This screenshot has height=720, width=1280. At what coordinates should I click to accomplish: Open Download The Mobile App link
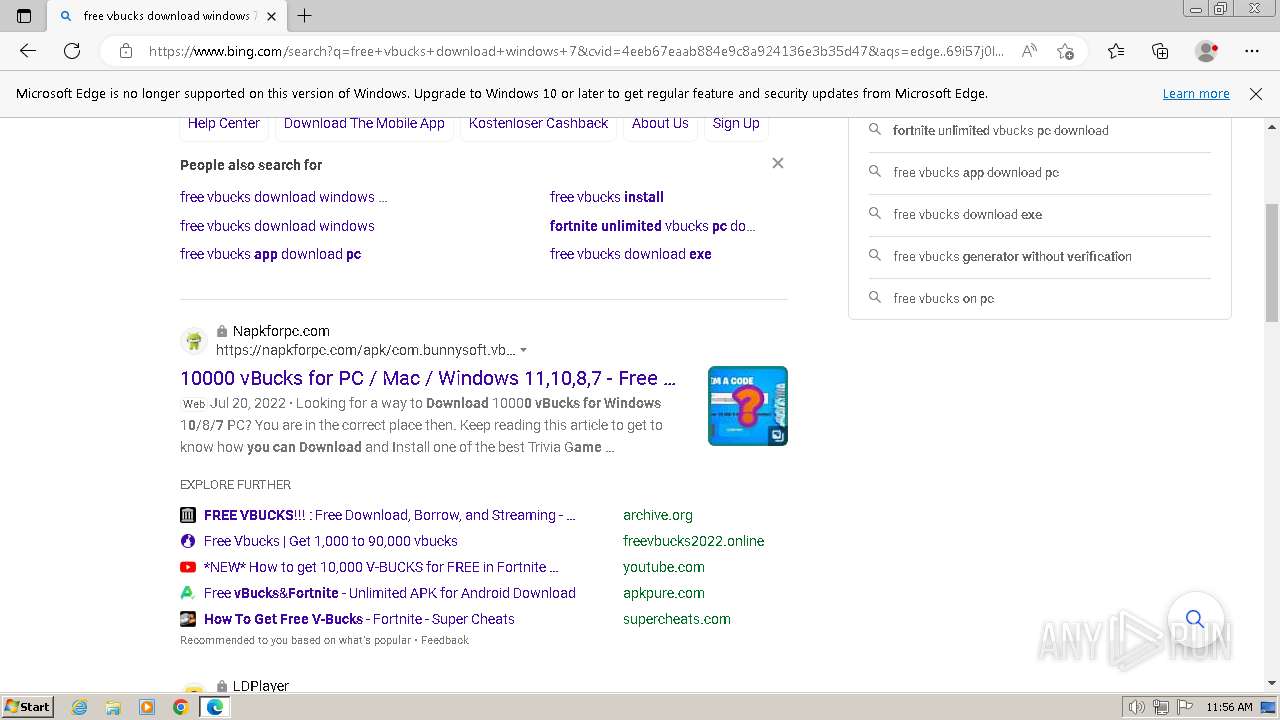[364, 123]
